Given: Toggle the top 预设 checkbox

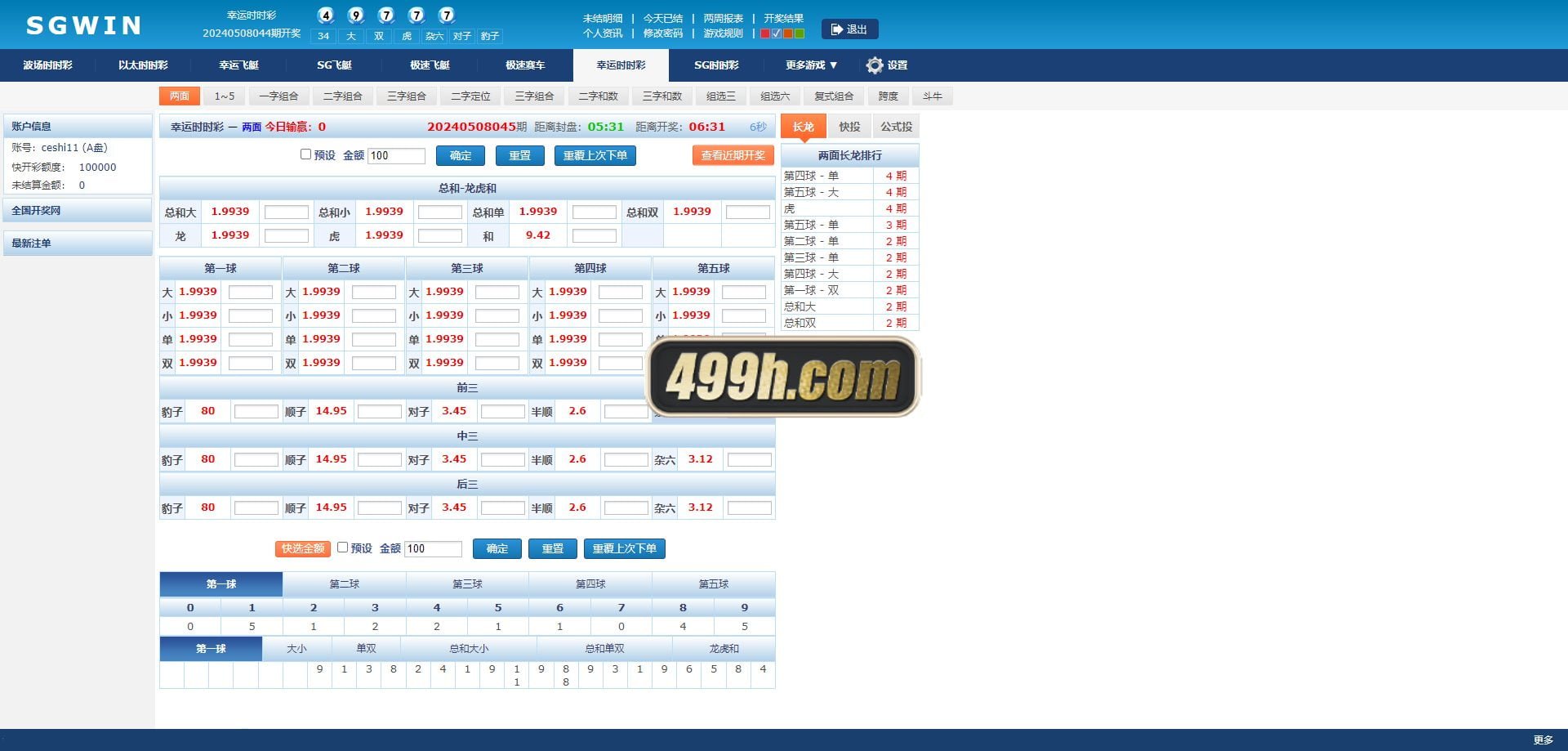Looking at the screenshot, I should (305, 154).
